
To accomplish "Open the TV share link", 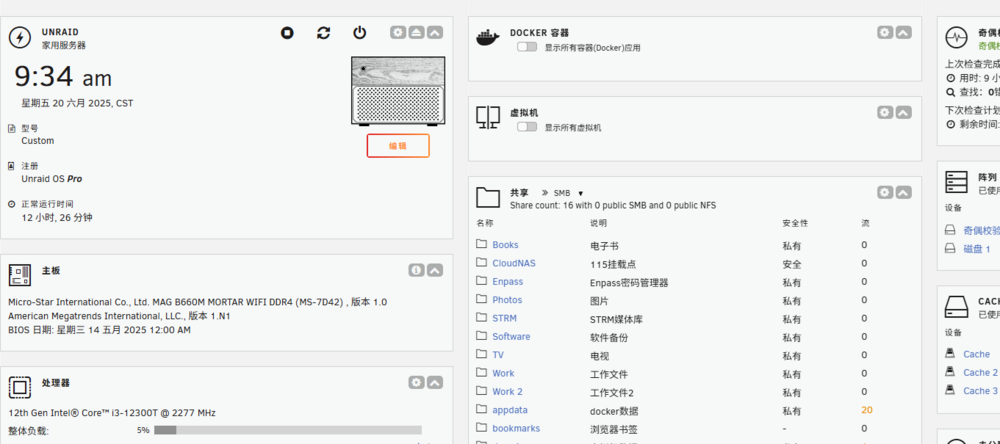I will pos(498,355).
